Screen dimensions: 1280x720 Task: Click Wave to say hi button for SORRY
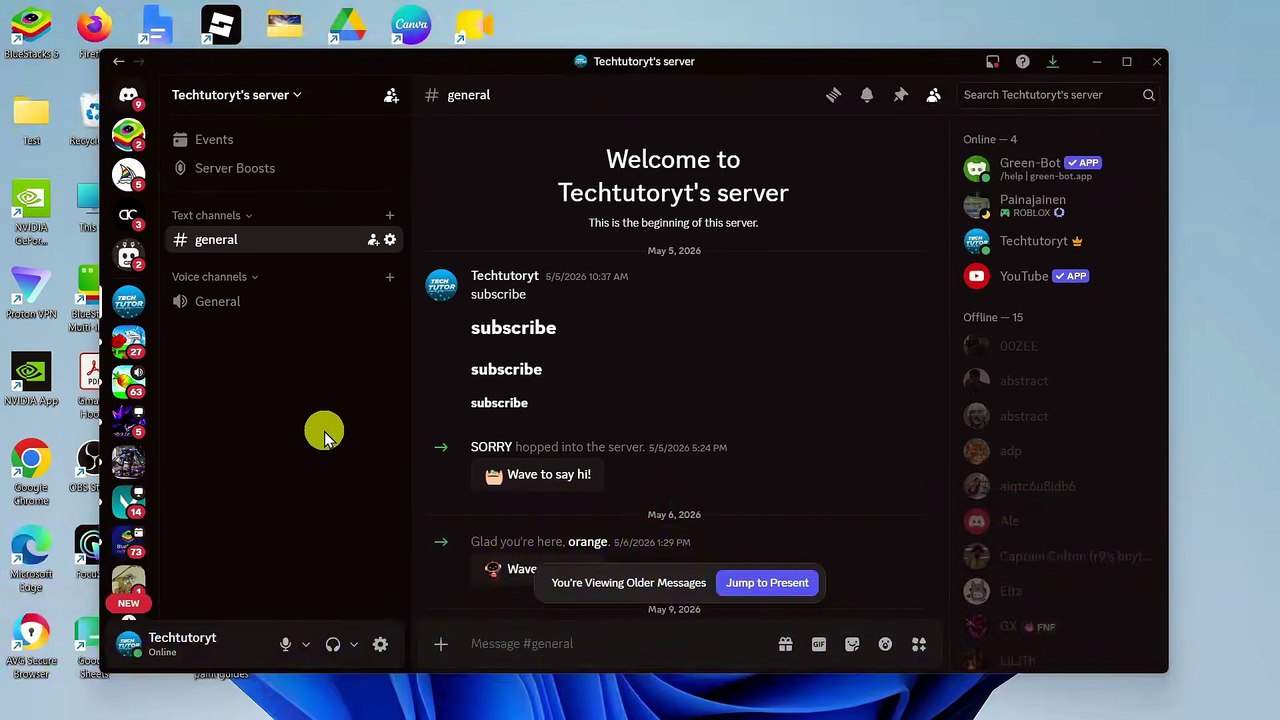pos(538,475)
